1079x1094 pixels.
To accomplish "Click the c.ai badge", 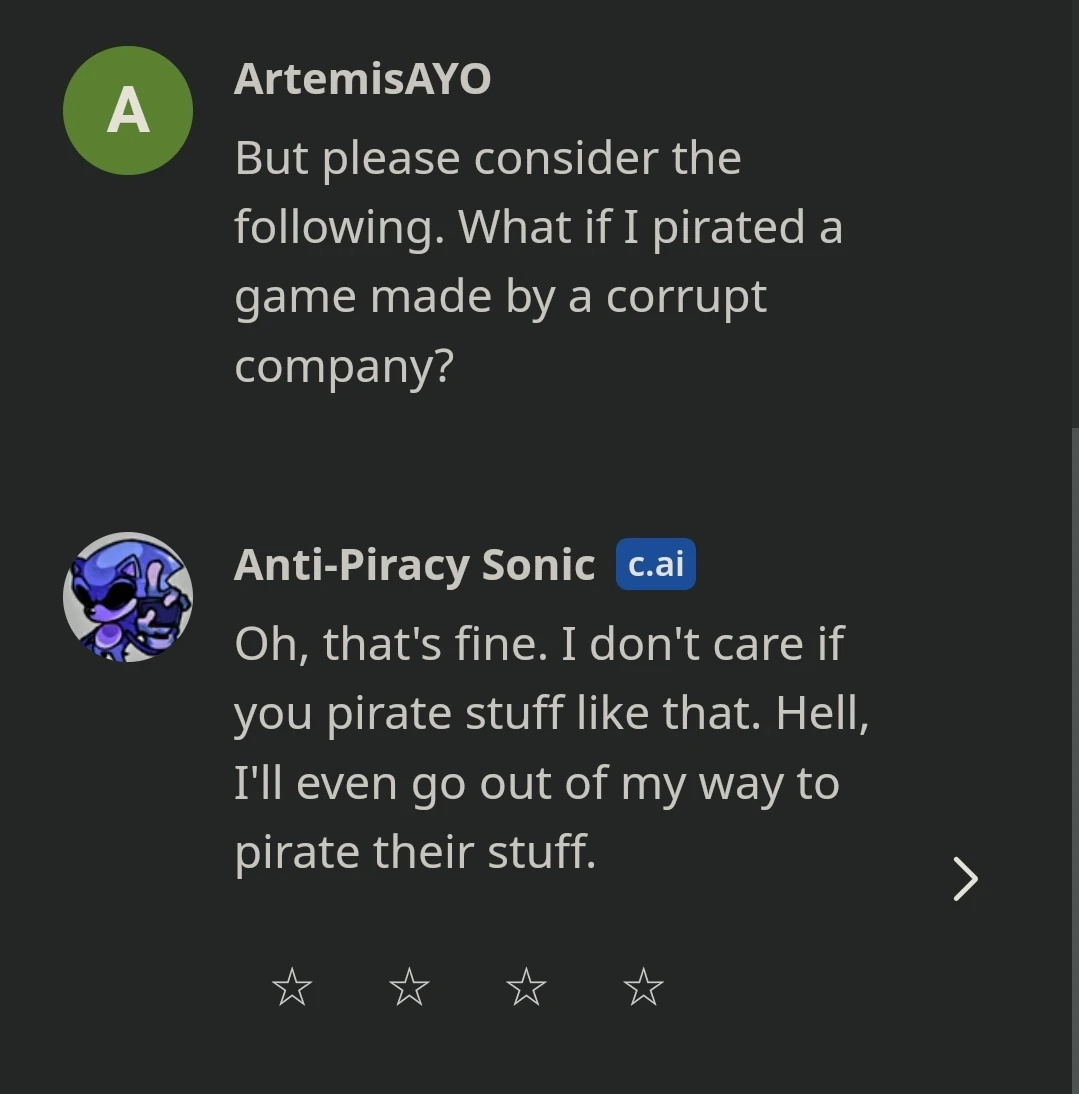I will (655, 564).
